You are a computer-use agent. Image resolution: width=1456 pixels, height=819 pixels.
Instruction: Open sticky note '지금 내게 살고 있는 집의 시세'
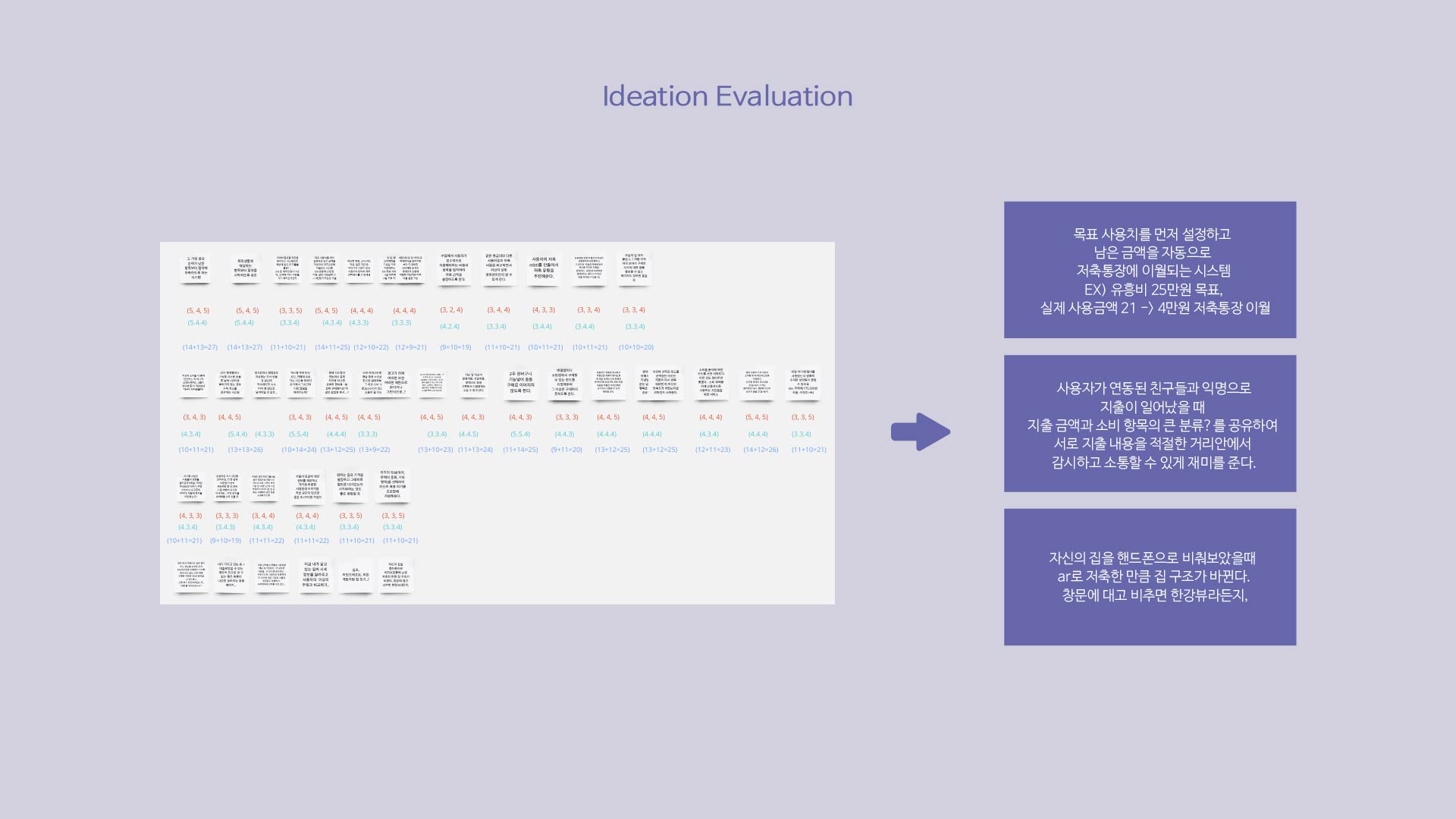pyautogui.click(x=315, y=575)
